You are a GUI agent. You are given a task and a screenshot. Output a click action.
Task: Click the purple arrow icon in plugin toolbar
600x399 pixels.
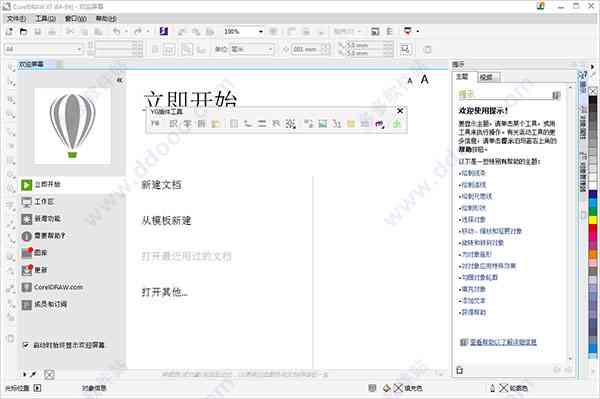[x=379, y=124]
